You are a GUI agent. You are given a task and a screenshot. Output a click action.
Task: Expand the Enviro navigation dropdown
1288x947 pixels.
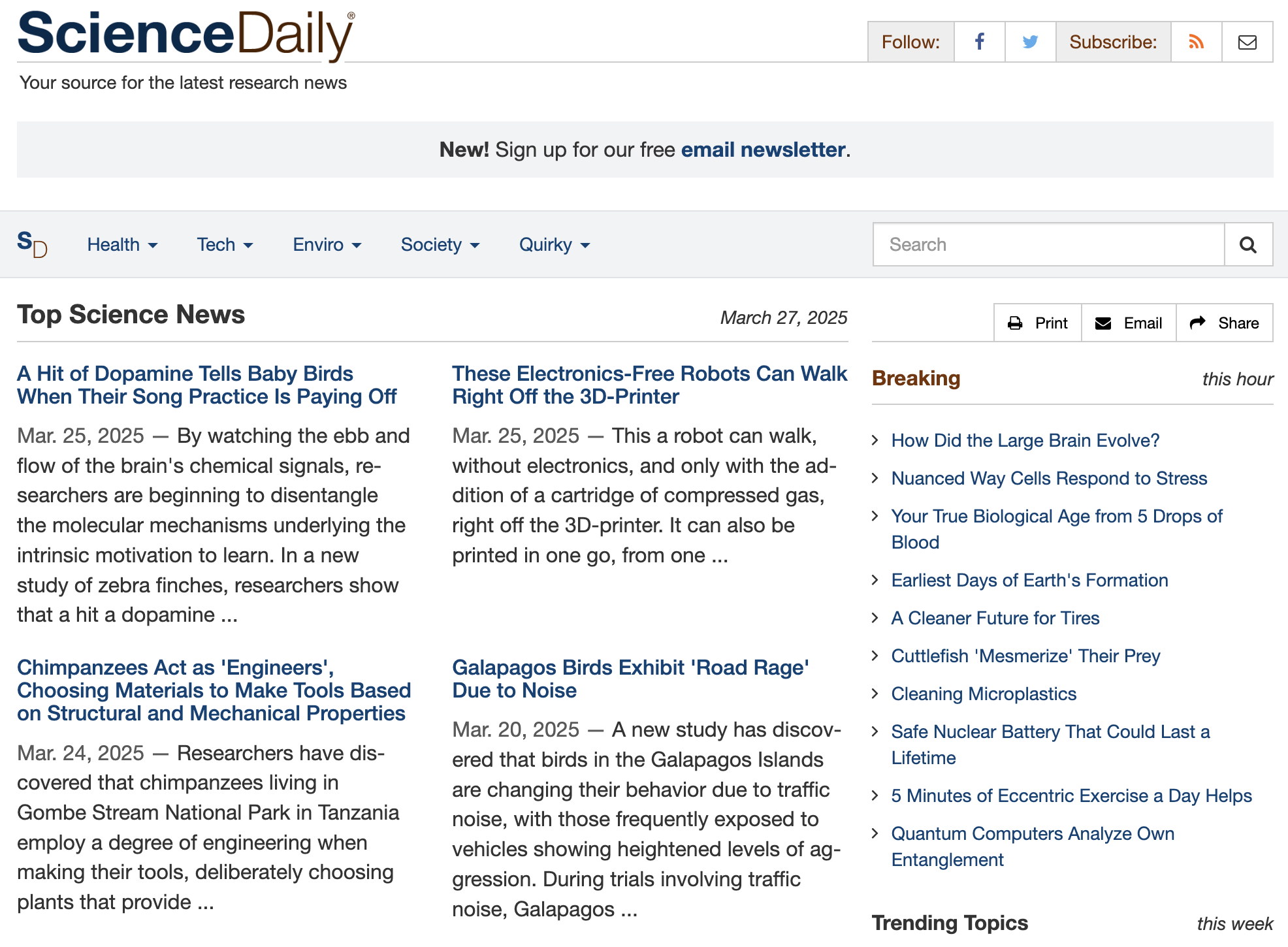tap(327, 244)
